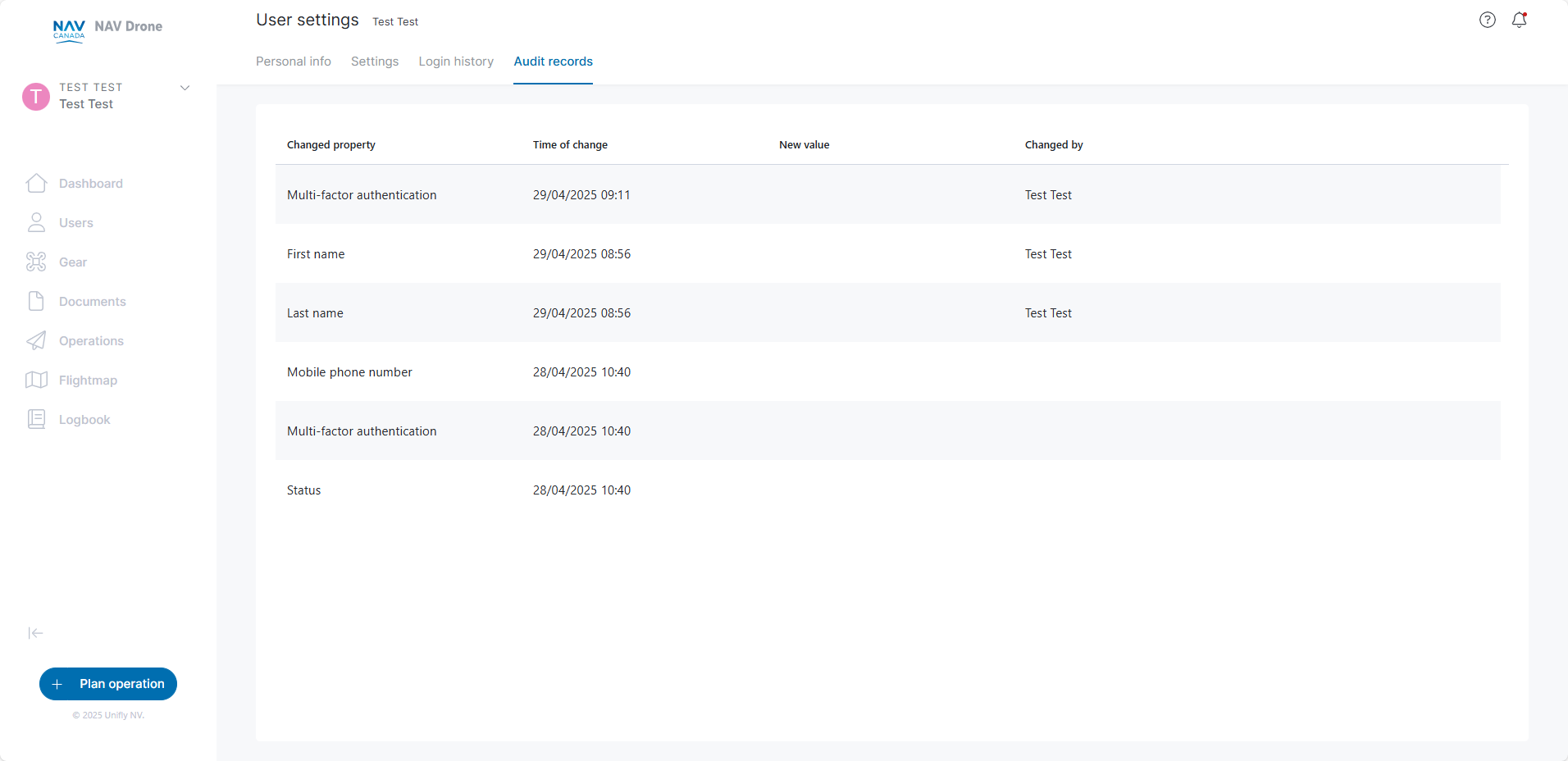Click the Time of change column header
1568x761 pixels.
tap(570, 145)
